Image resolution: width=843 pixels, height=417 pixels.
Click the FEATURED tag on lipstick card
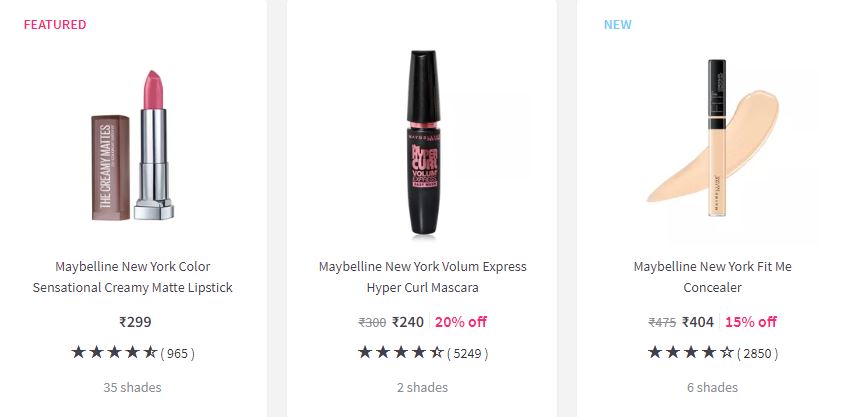55,24
